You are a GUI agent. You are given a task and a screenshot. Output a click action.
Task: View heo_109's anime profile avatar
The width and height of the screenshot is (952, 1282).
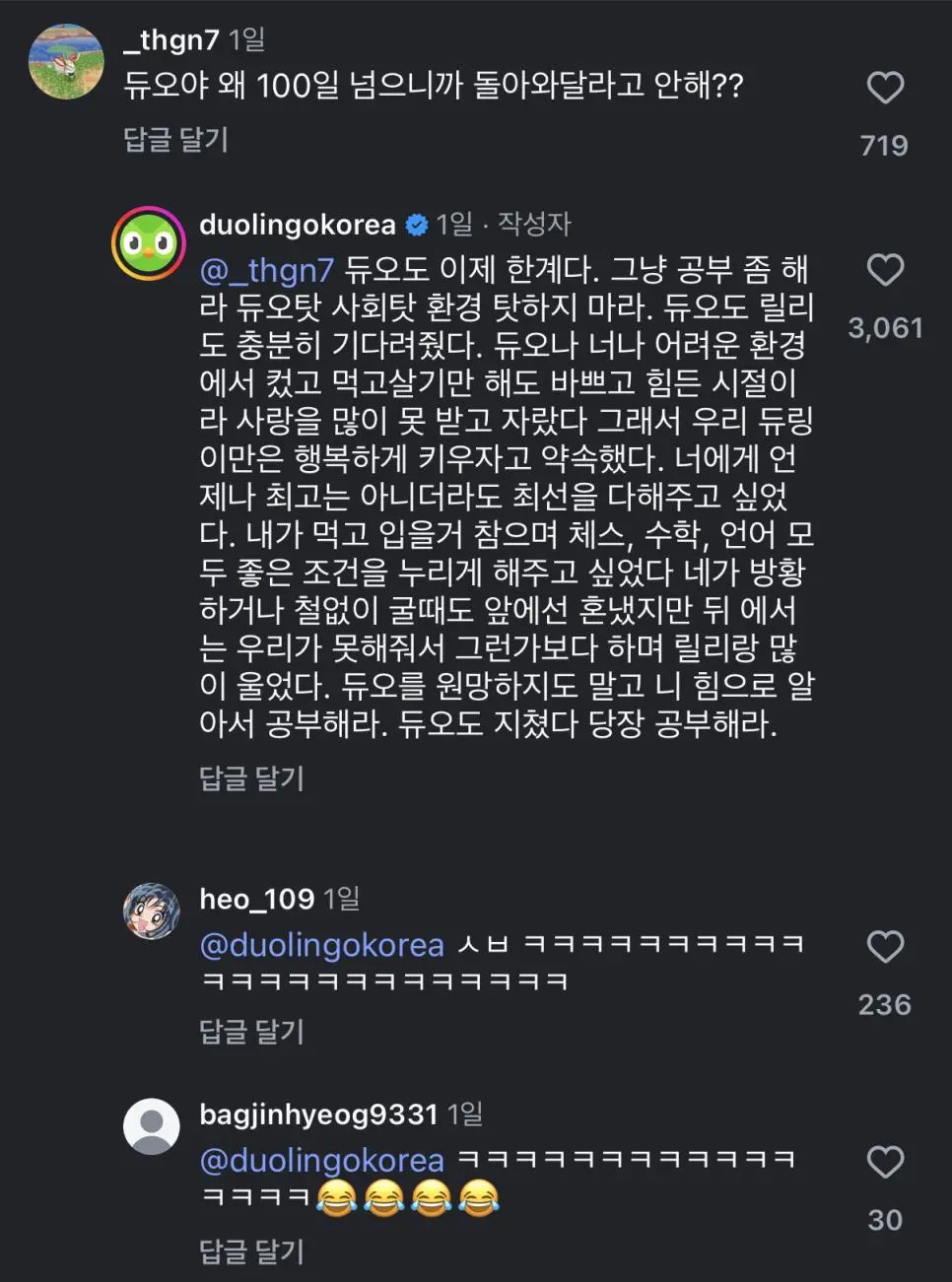[x=151, y=911]
